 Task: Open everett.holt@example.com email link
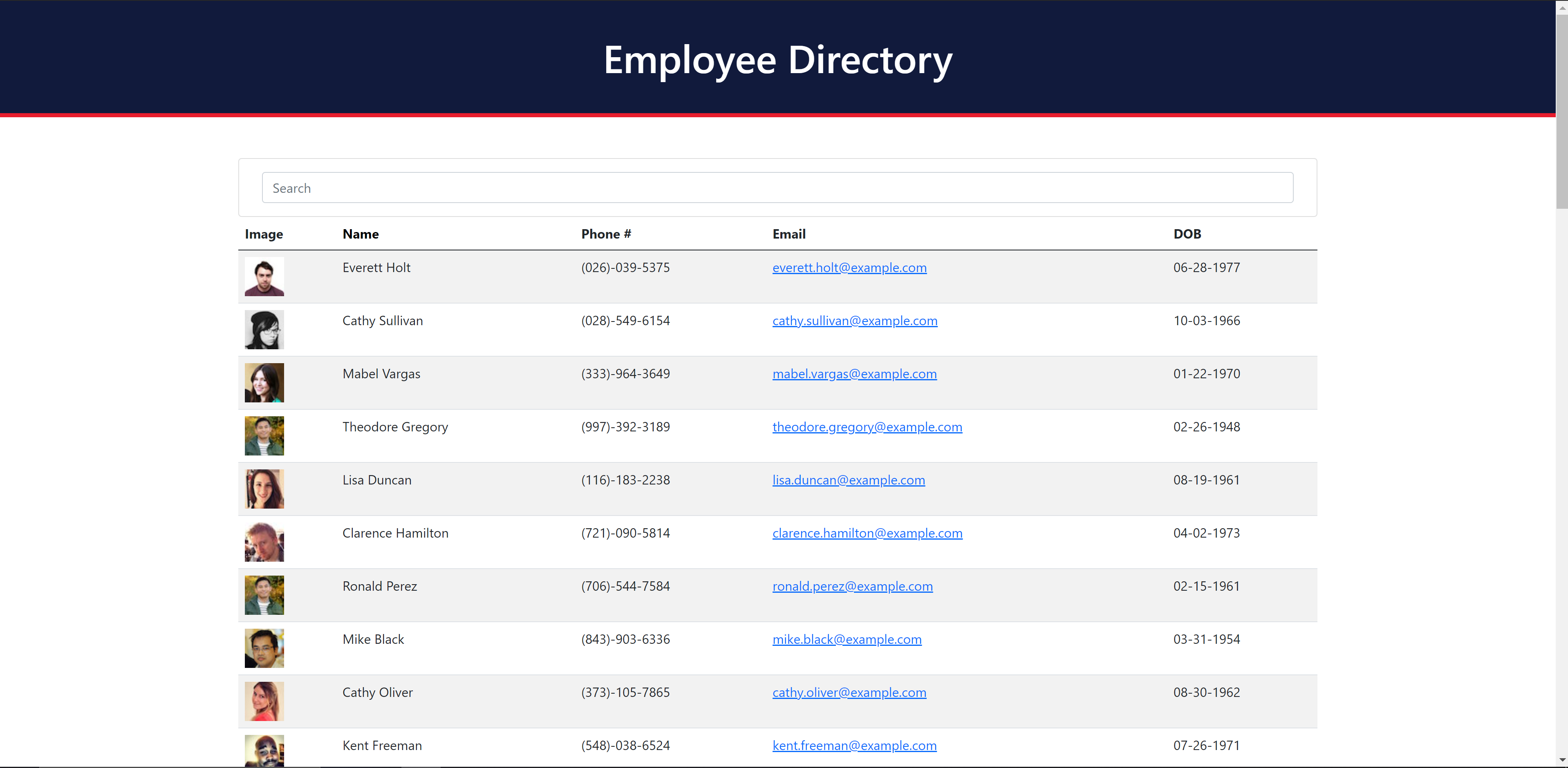tap(849, 267)
